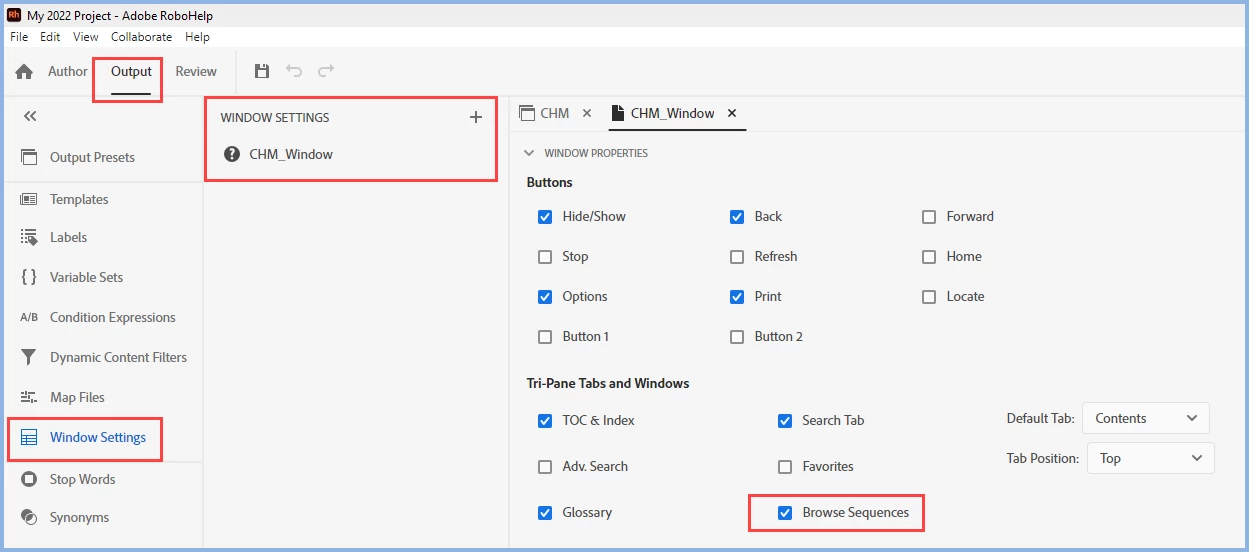1249x552 pixels.
Task: Open Output Presets in the sidebar
Action: [x=92, y=157]
